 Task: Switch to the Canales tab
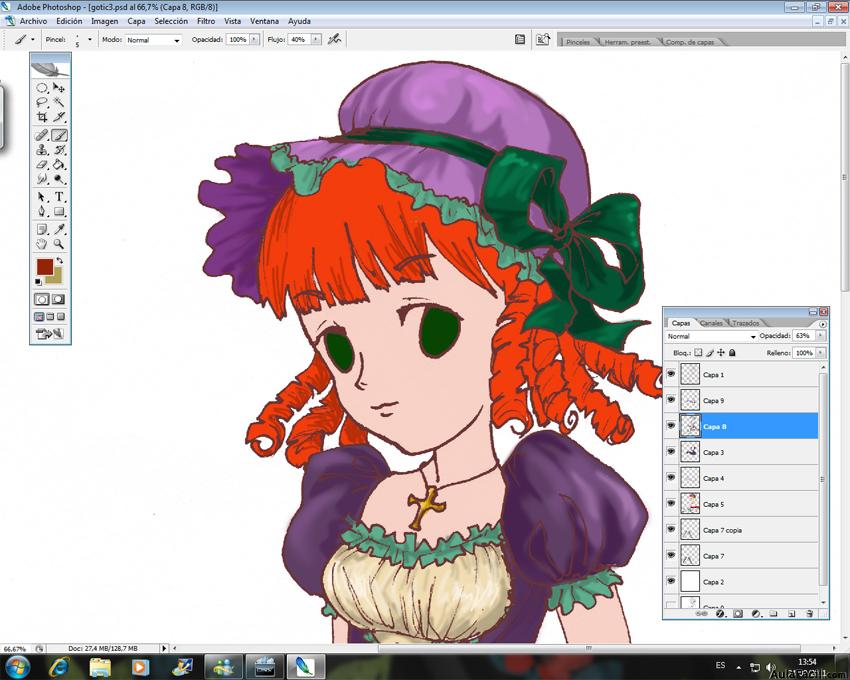coord(711,323)
